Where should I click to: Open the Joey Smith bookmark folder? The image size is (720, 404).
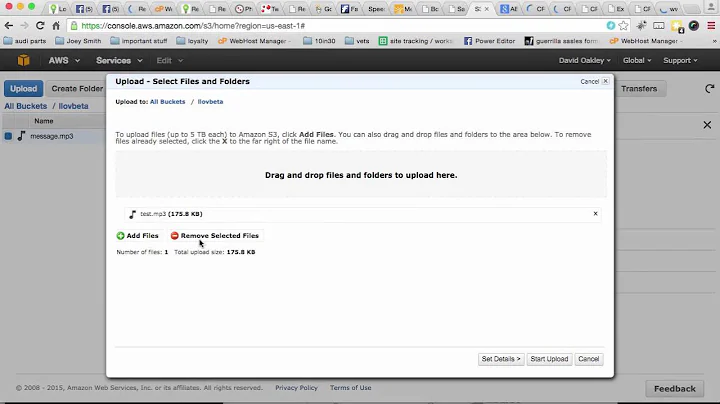coord(78,41)
